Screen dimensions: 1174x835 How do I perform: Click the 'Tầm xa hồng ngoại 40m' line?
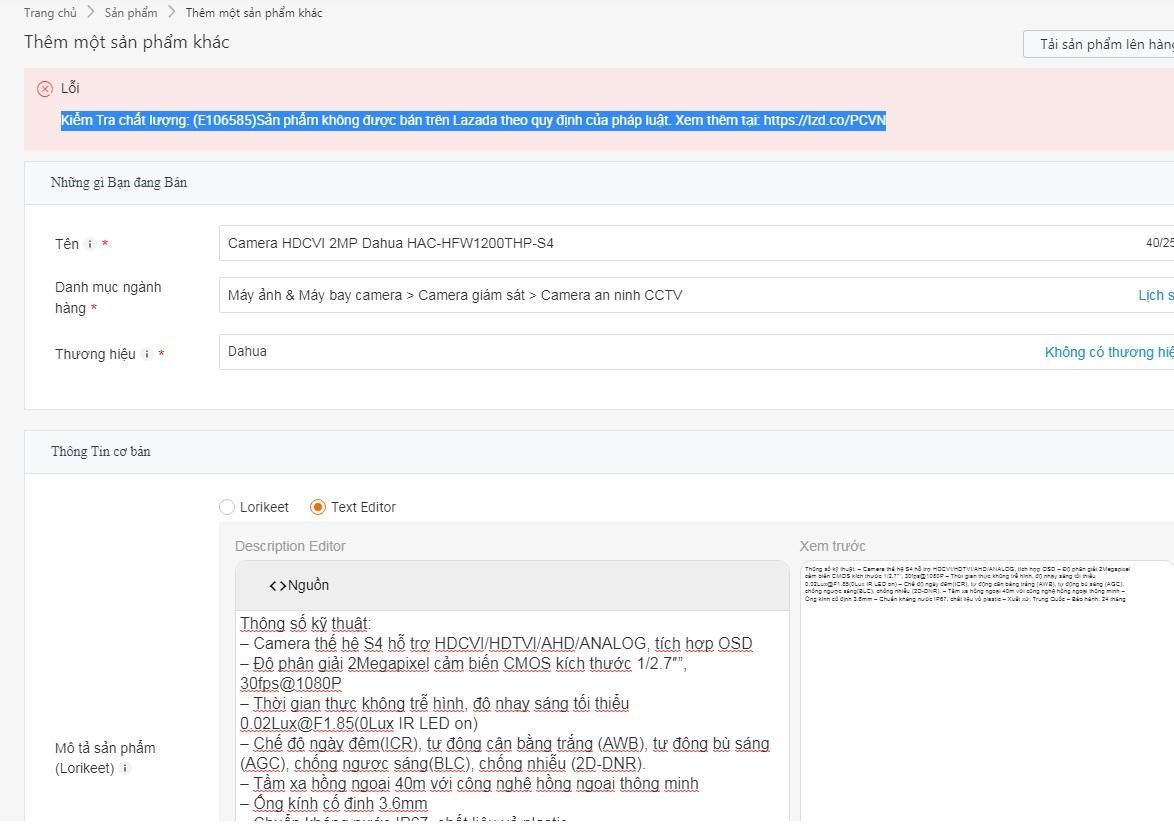click(469, 783)
